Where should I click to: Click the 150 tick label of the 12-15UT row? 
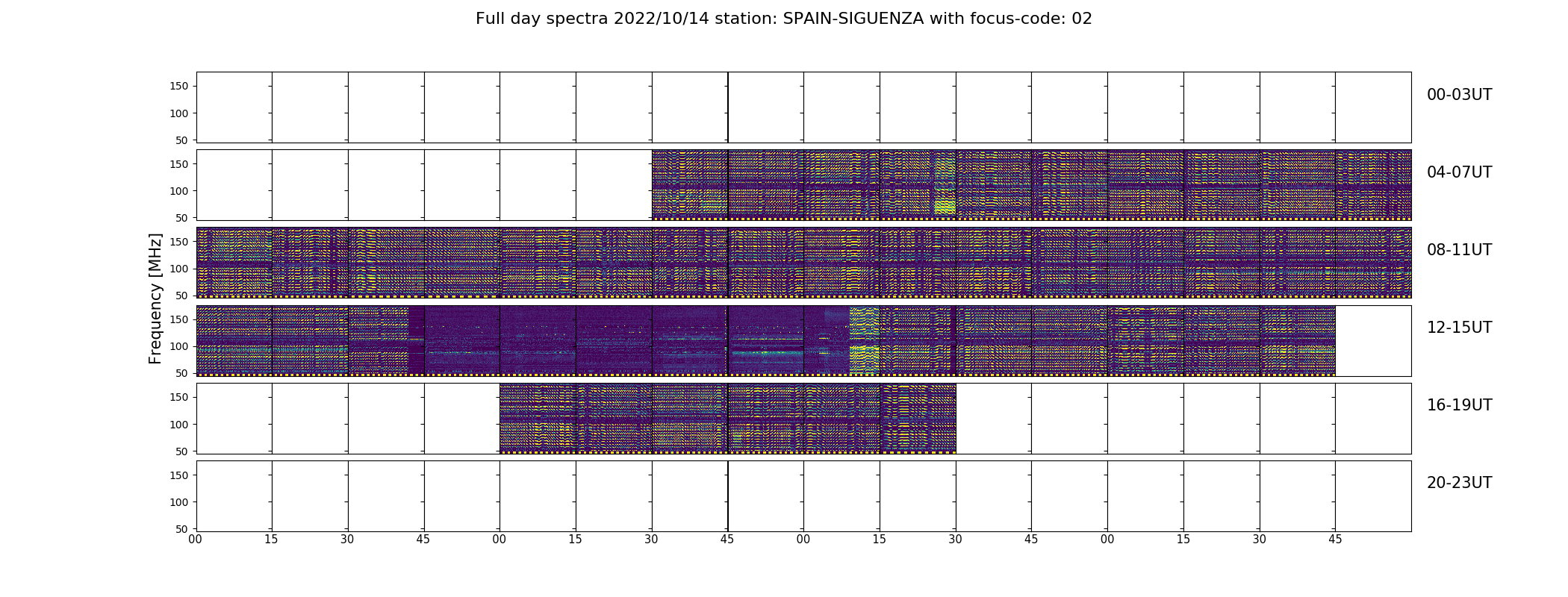pos(179,319)
